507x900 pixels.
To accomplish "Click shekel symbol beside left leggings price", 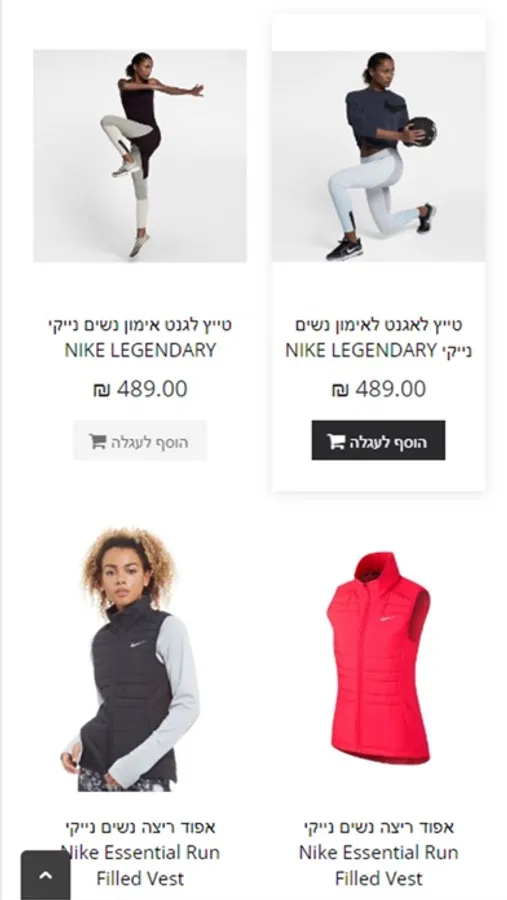I will [x=102, y=390].
